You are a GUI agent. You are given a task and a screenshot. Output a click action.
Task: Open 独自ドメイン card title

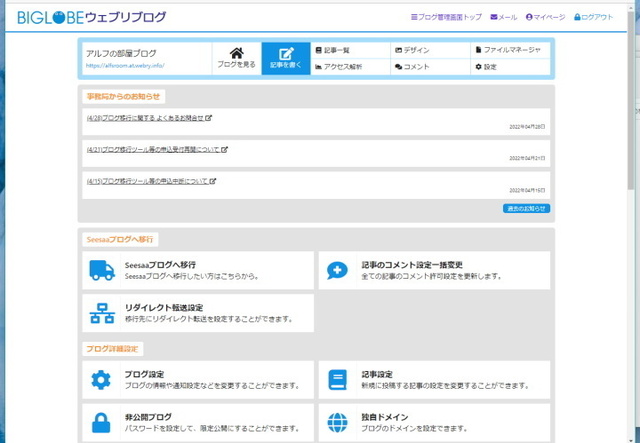pos(385,417)
